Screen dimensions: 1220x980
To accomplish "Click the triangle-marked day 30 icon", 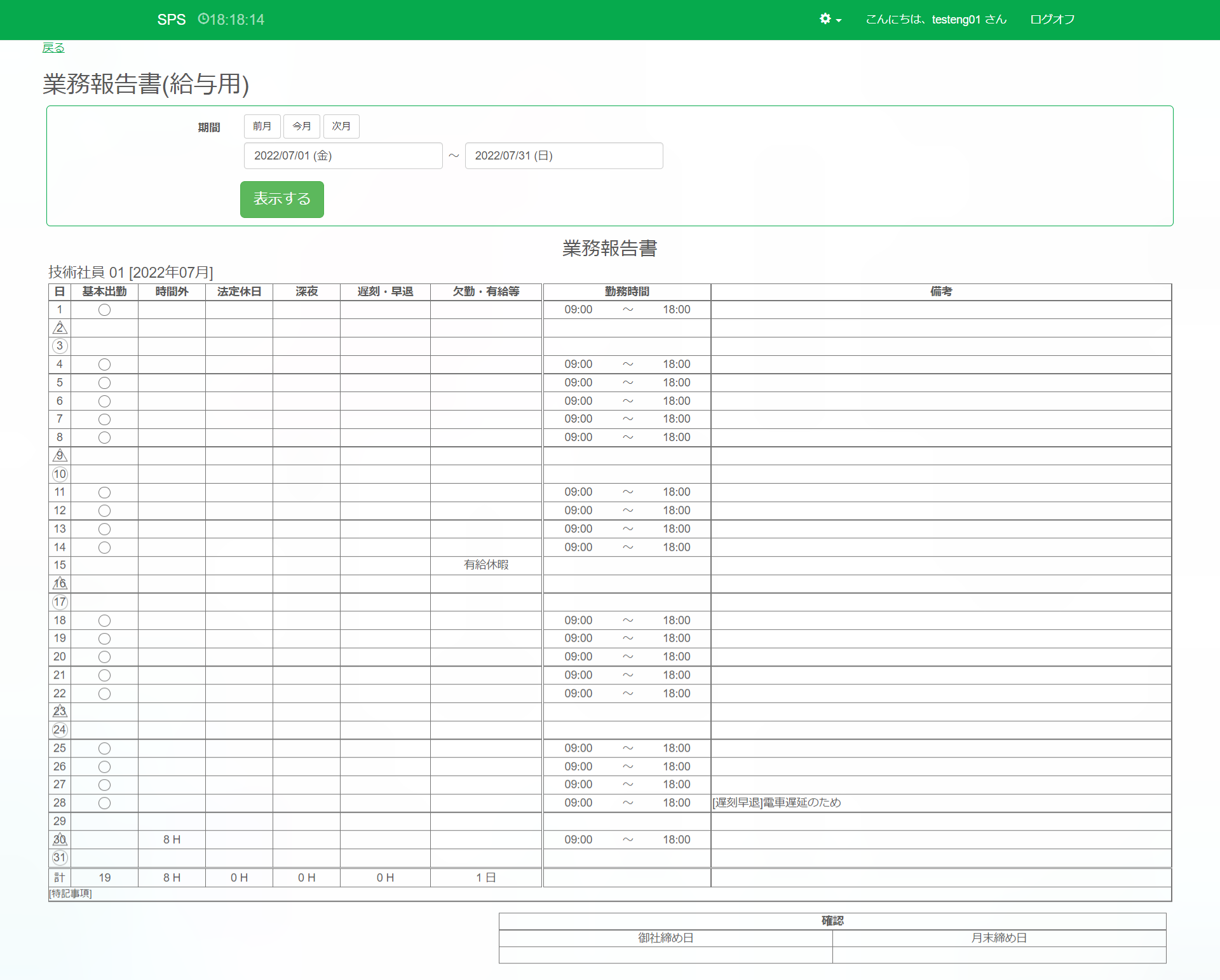I will point(60,840).
